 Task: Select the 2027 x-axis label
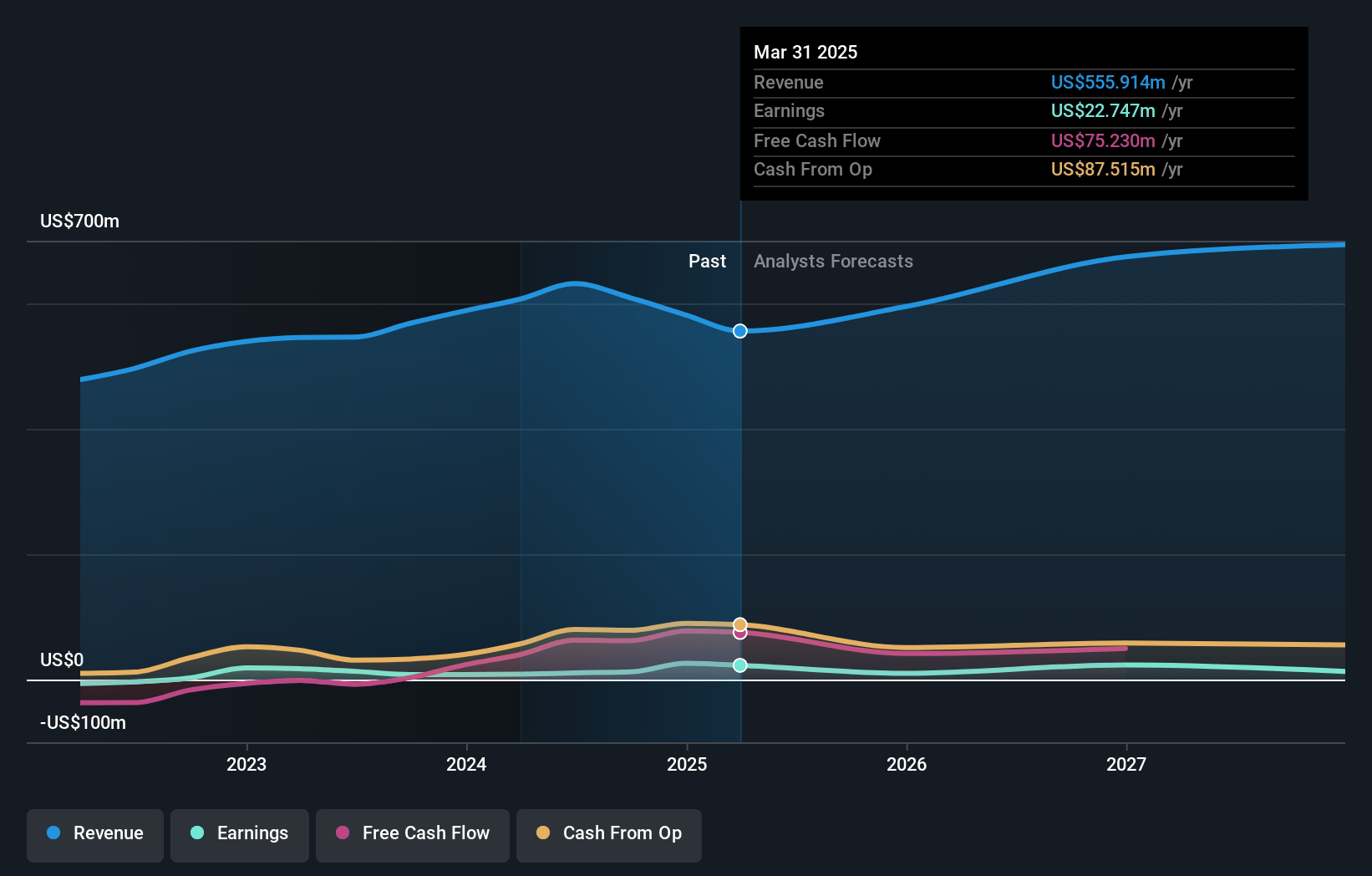point(1126,764)
